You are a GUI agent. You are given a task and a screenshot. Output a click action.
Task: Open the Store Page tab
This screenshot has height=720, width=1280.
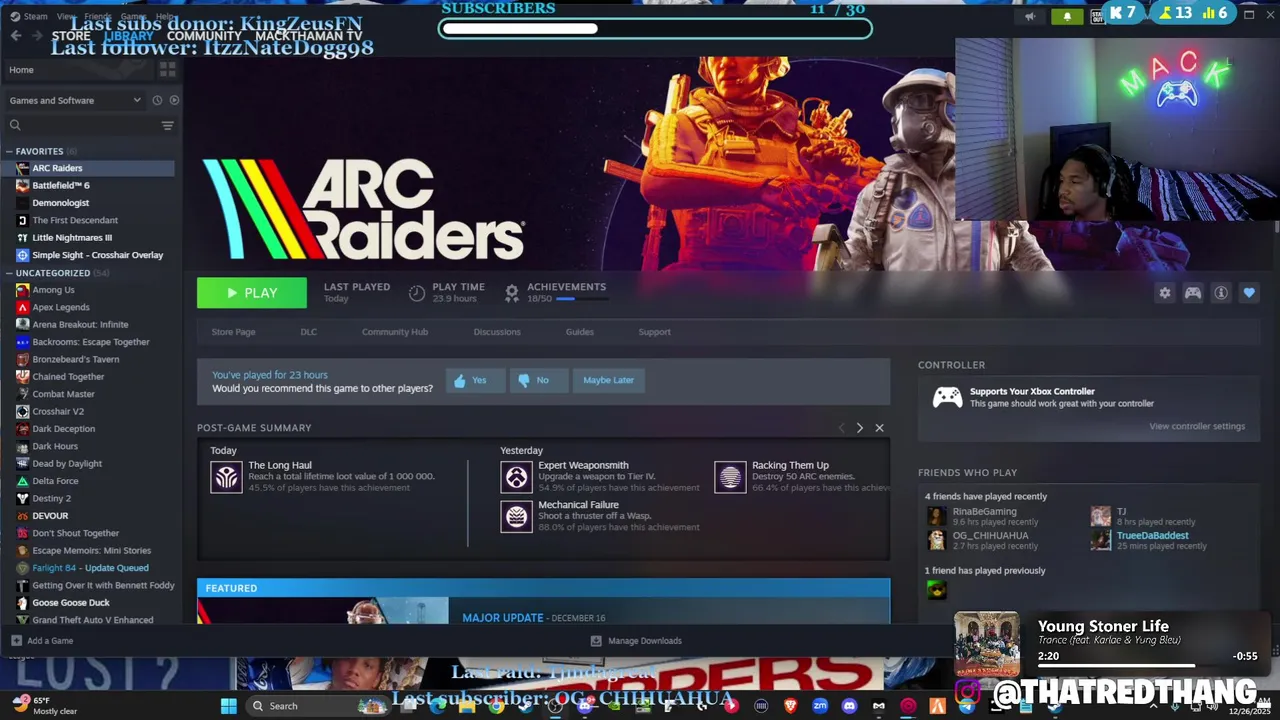pos(233,332)
